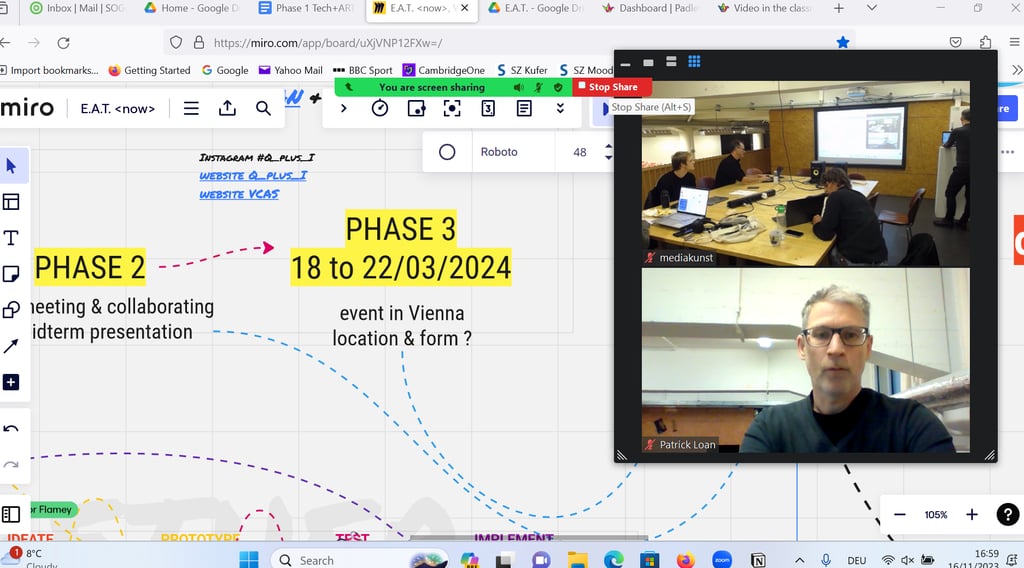Open the CambridgeOne bookmark
The image size is (1024, 568).
click(444, 71)
